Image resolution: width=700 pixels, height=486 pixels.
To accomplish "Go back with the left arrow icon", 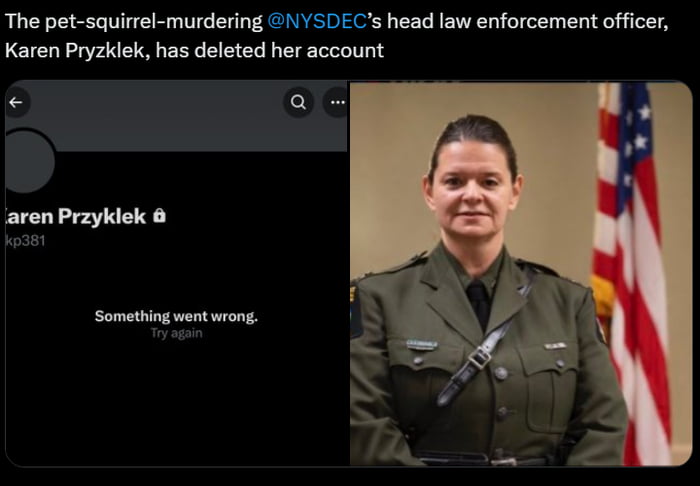I will [17, 103].
